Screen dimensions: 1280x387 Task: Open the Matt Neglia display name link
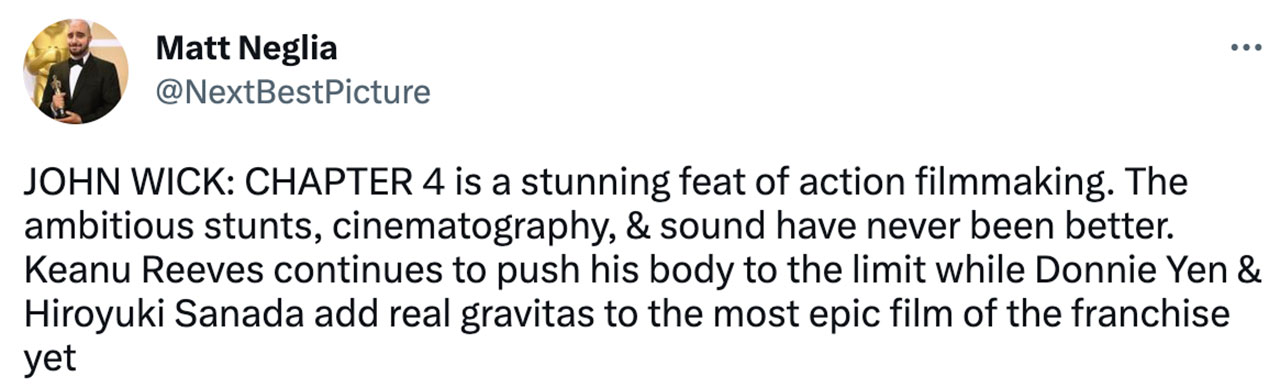tap(247, 48)
